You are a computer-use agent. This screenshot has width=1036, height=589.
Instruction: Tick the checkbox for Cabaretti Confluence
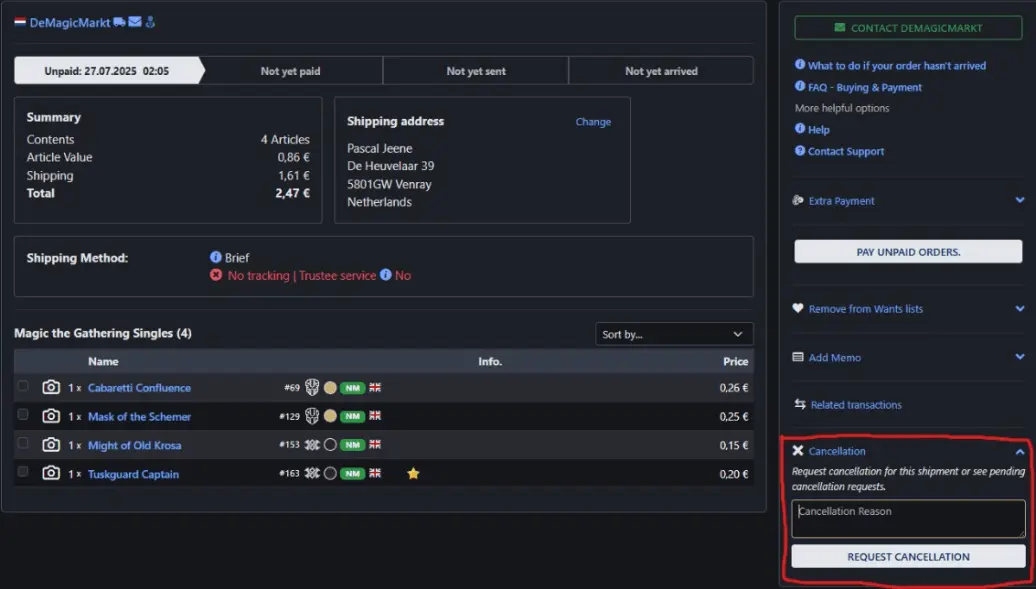pos(23,387)
